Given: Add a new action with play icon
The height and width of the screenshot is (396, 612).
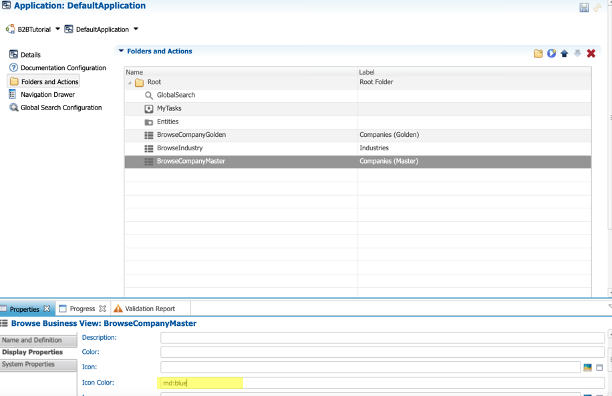Looking at the screenshot, I should tap(552, 53).
